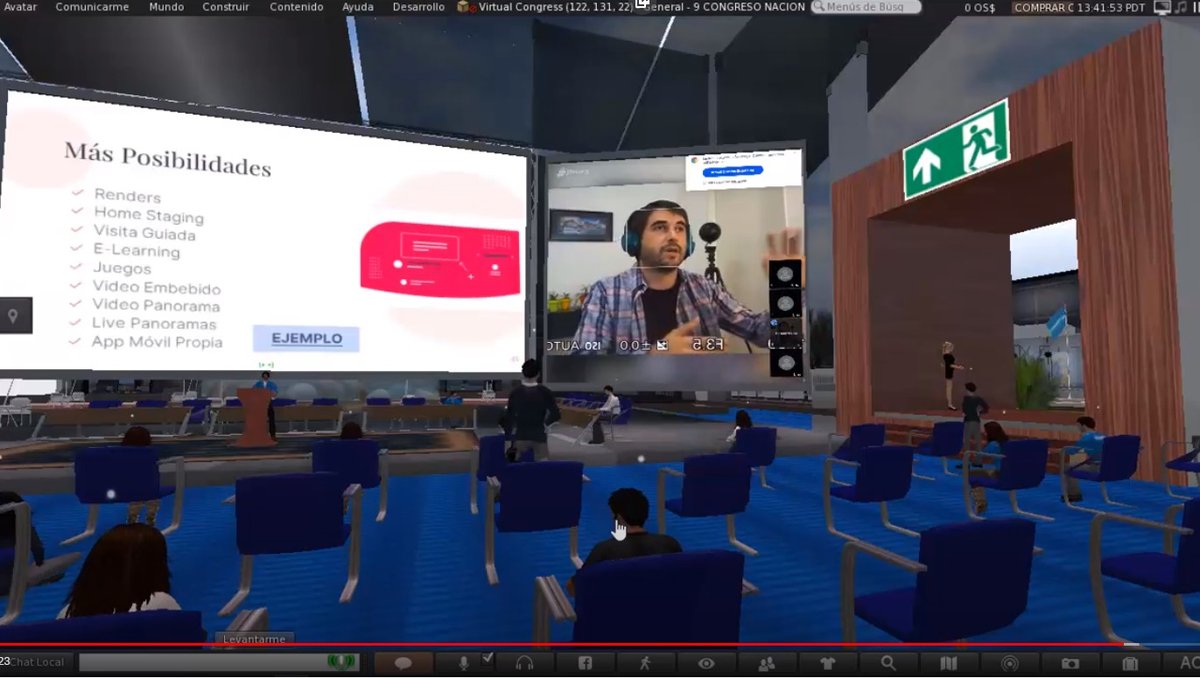Click the 'Renders' item on the slide
The width and height of the screenshot is (1200, 678).
pos(127,196)
